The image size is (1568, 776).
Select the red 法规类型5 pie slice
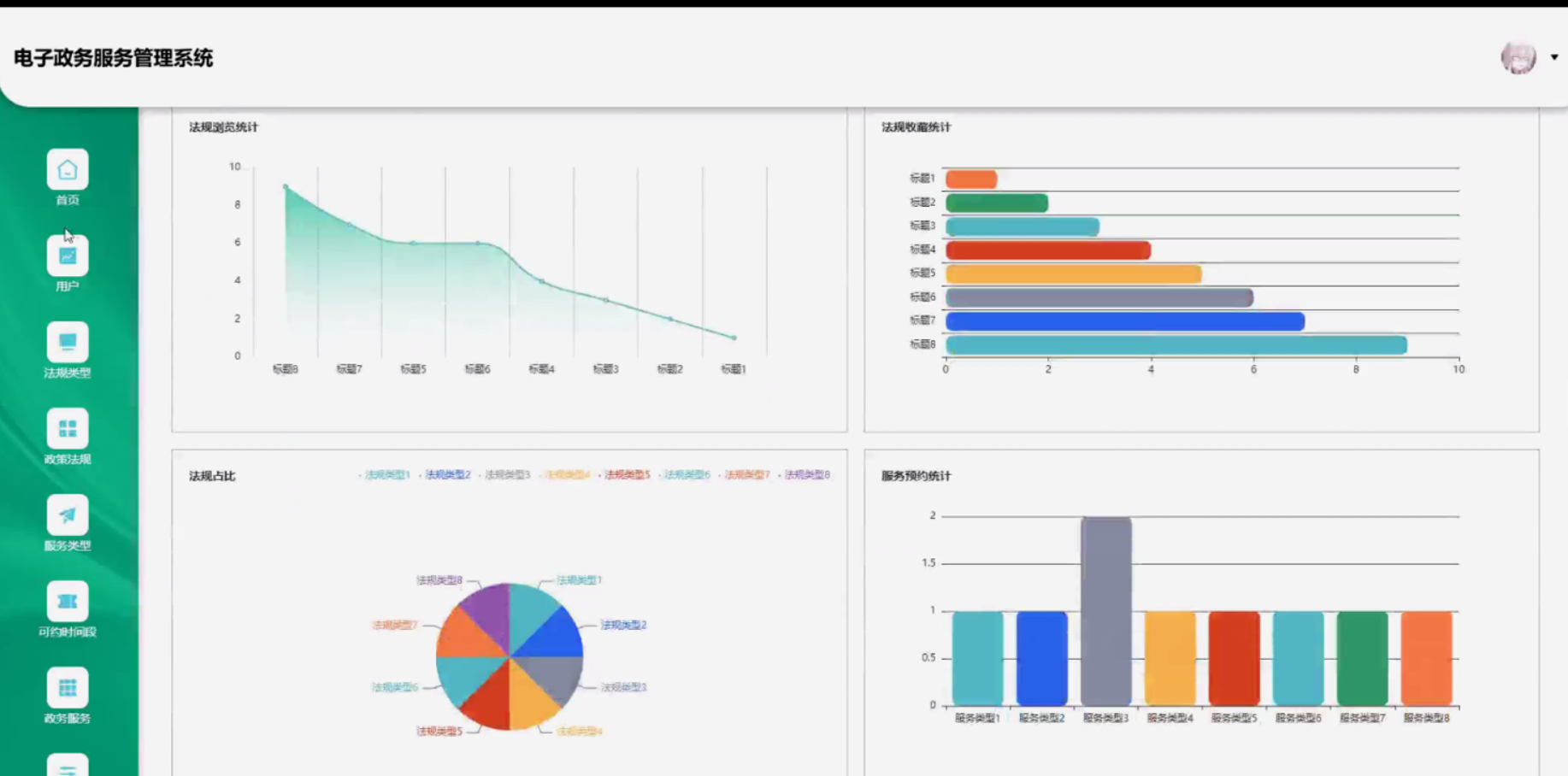[491, 703]
